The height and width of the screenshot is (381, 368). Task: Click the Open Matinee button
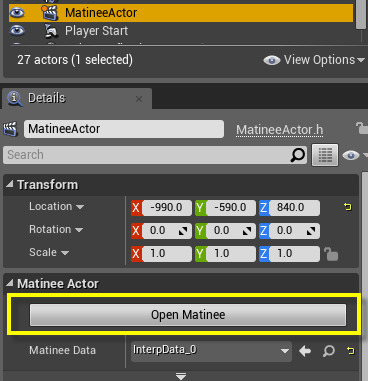188,315
